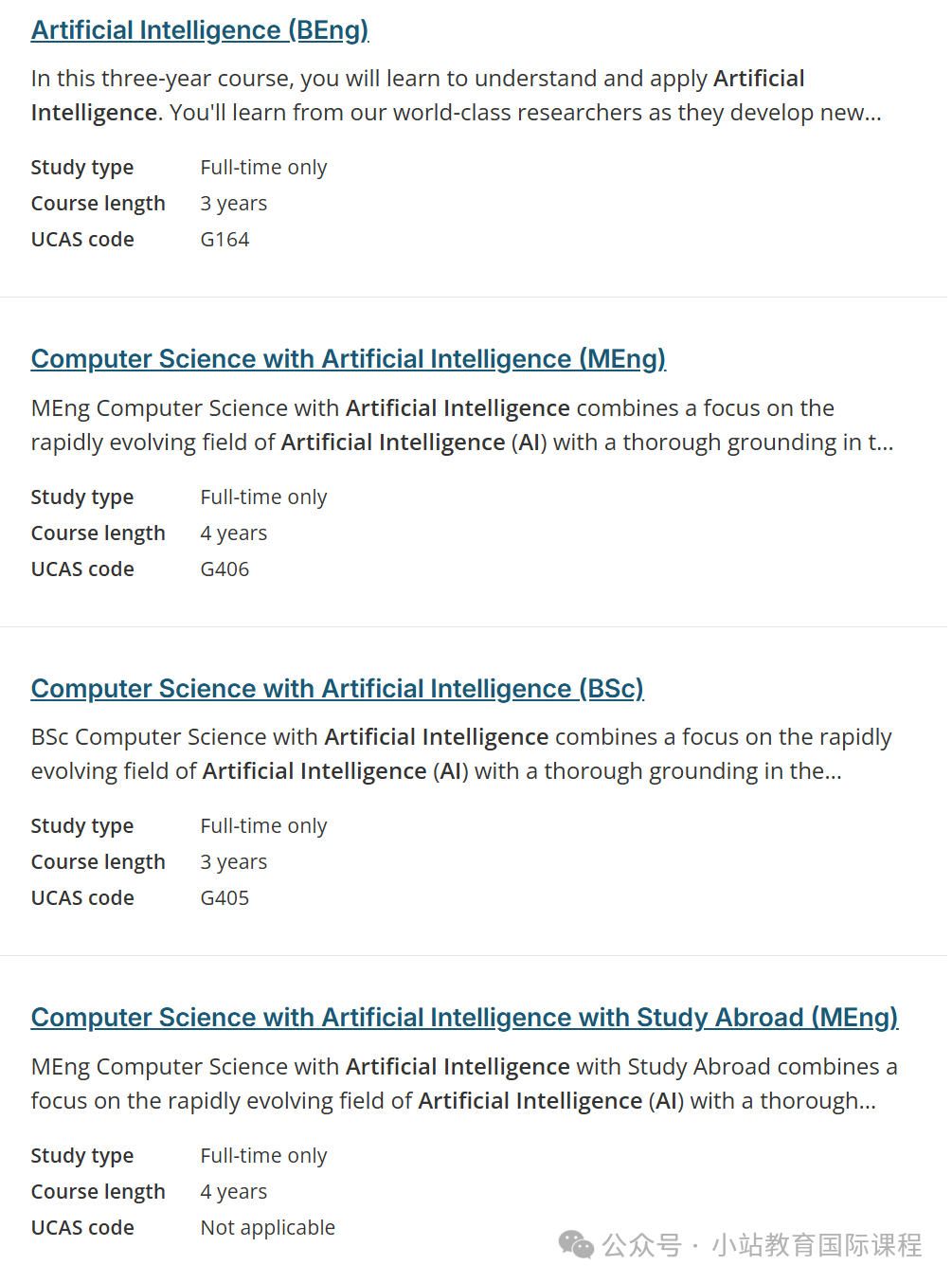Click the 'UCAS code' label above G405's row neighbor G406
This screenshot has height=1283, width=952.
coord(82,569)
